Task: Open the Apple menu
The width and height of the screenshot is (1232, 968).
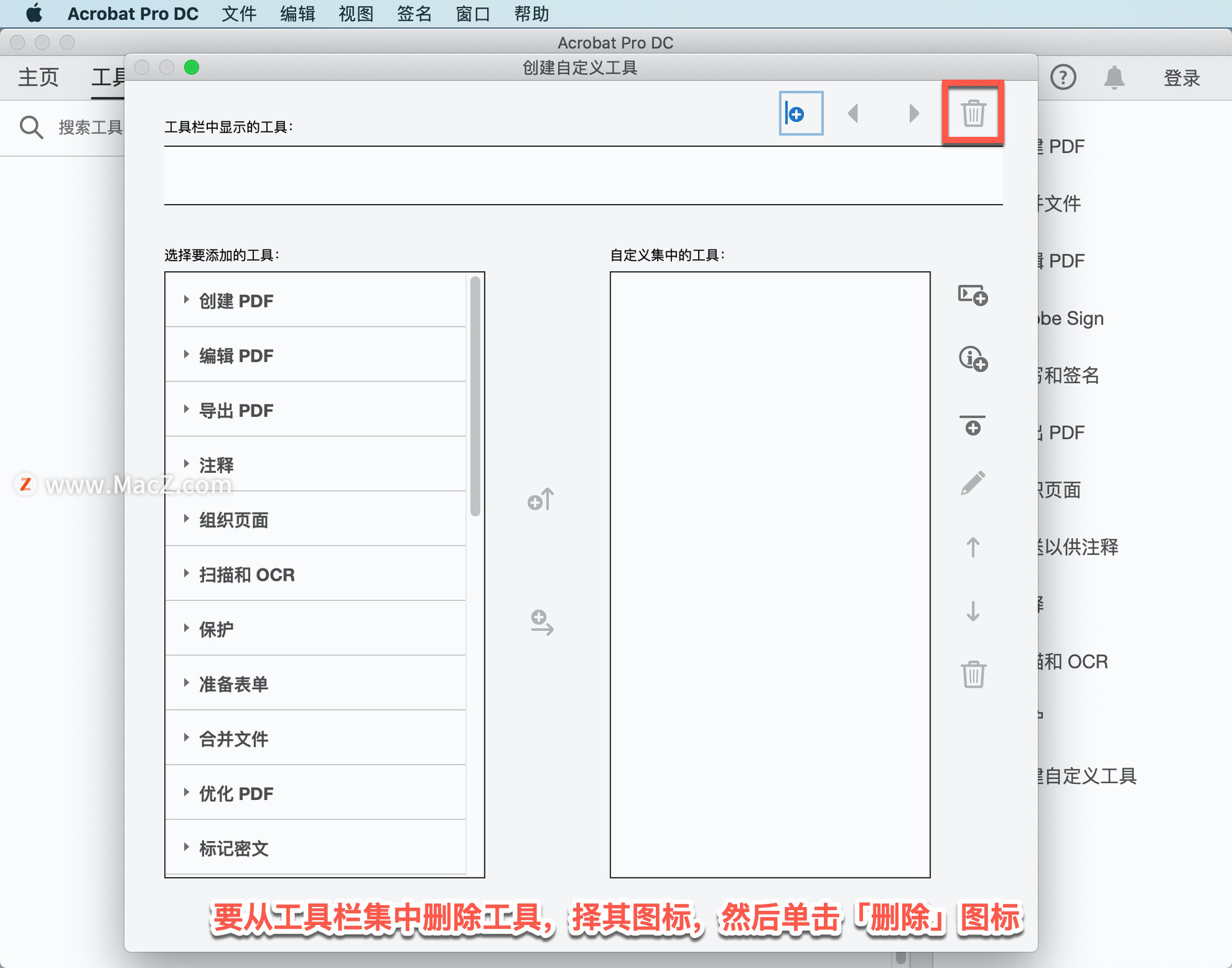Action: point(34,13)
